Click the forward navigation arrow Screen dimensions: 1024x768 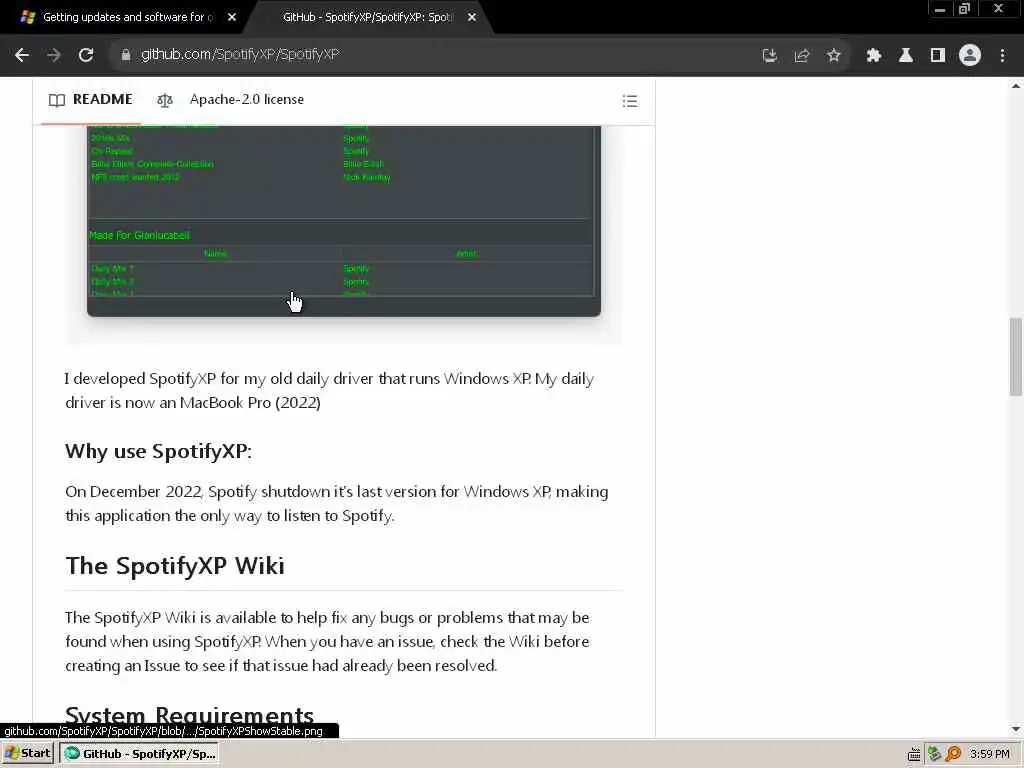click(54, 56)
